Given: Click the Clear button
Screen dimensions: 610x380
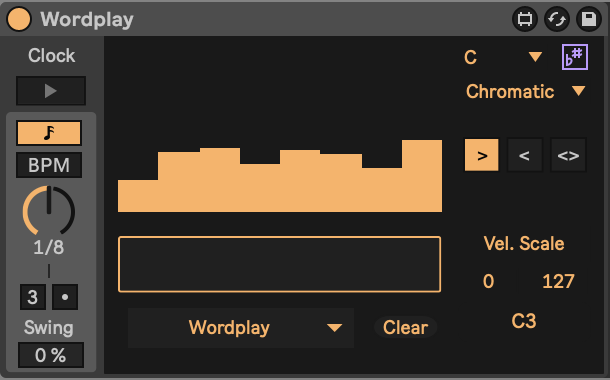Looking at the screenshot, I should click(405, 327).
